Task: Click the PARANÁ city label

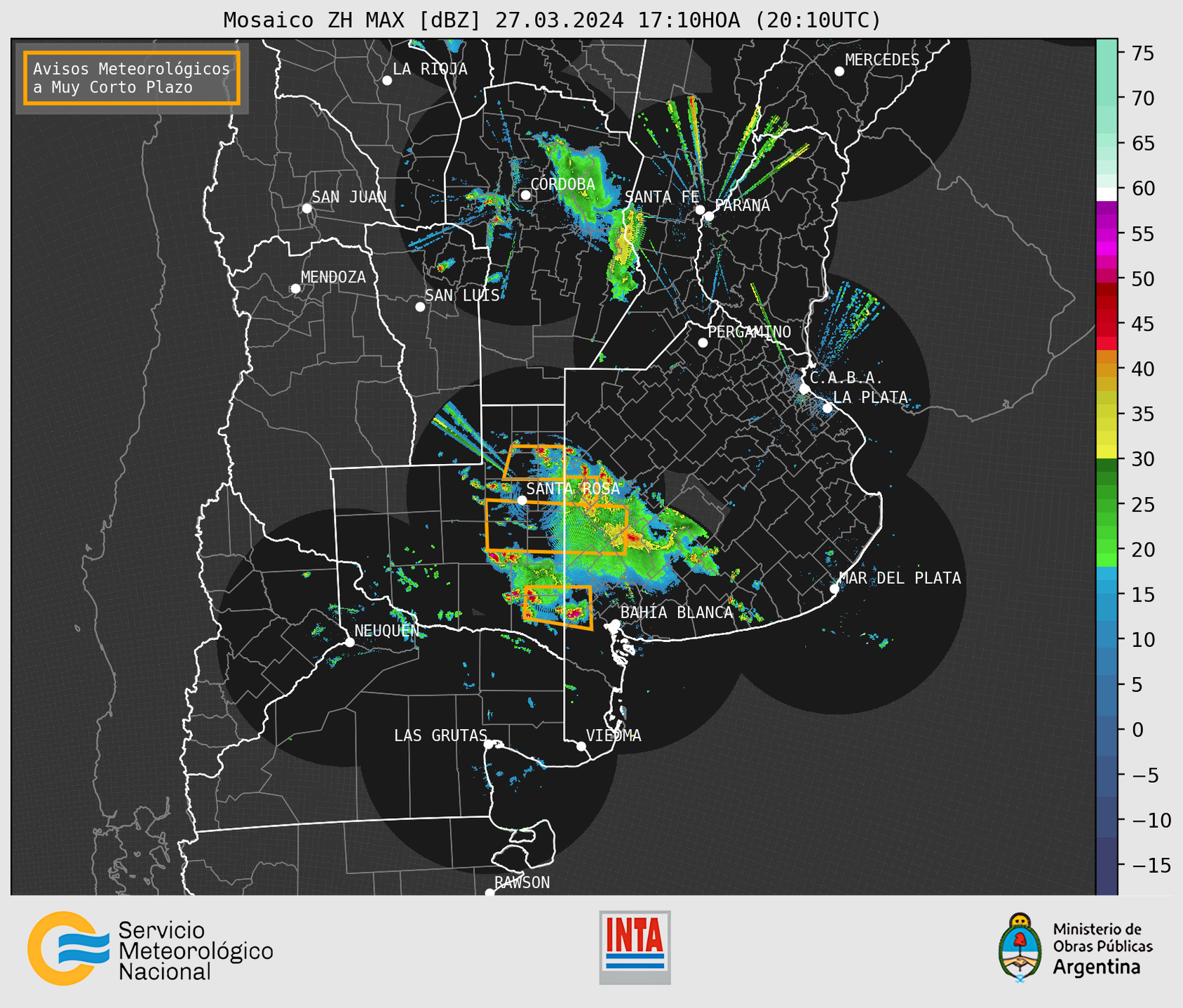Action: (x=742, y=205)
